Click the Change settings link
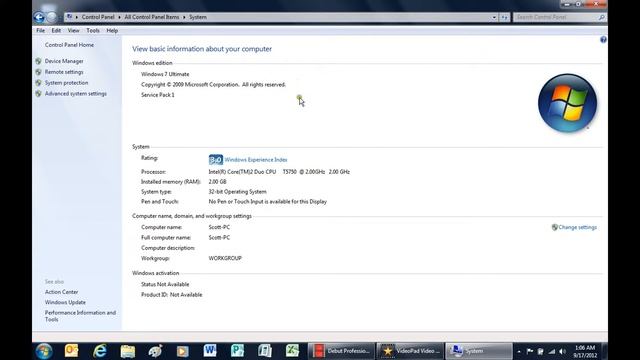 pos(578,227)
